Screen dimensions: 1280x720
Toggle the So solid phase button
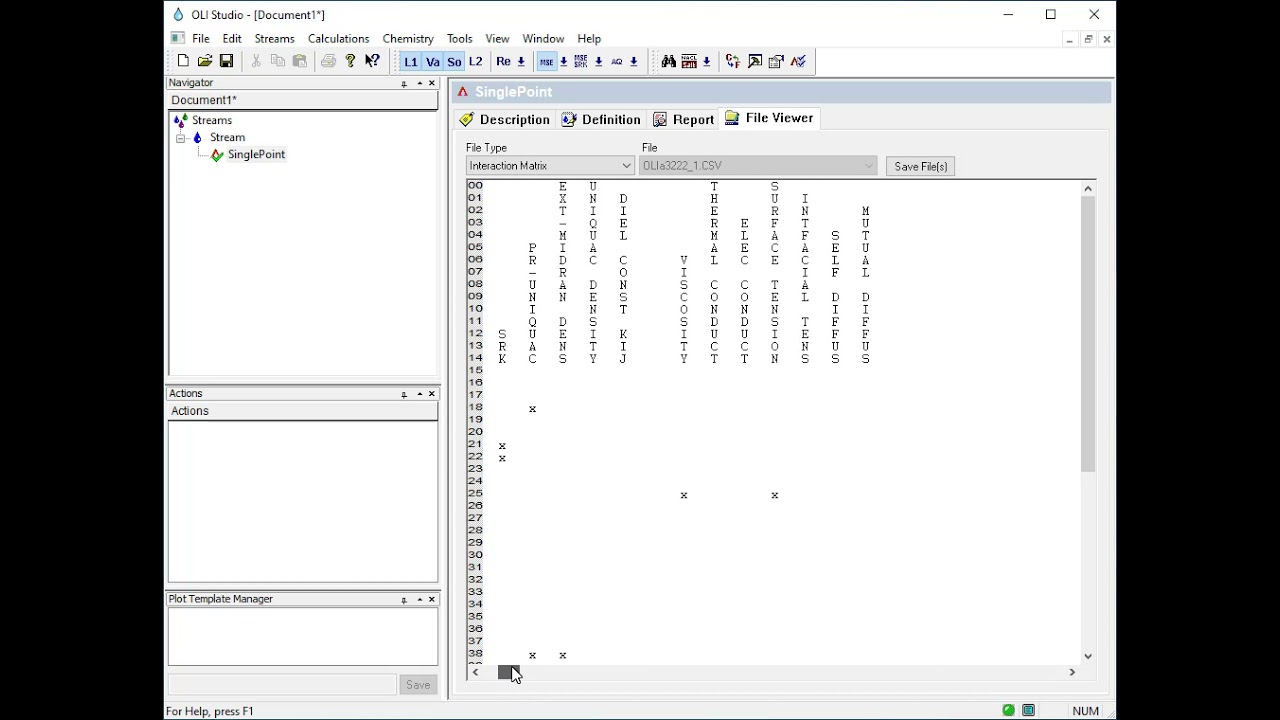coord(454,62)
